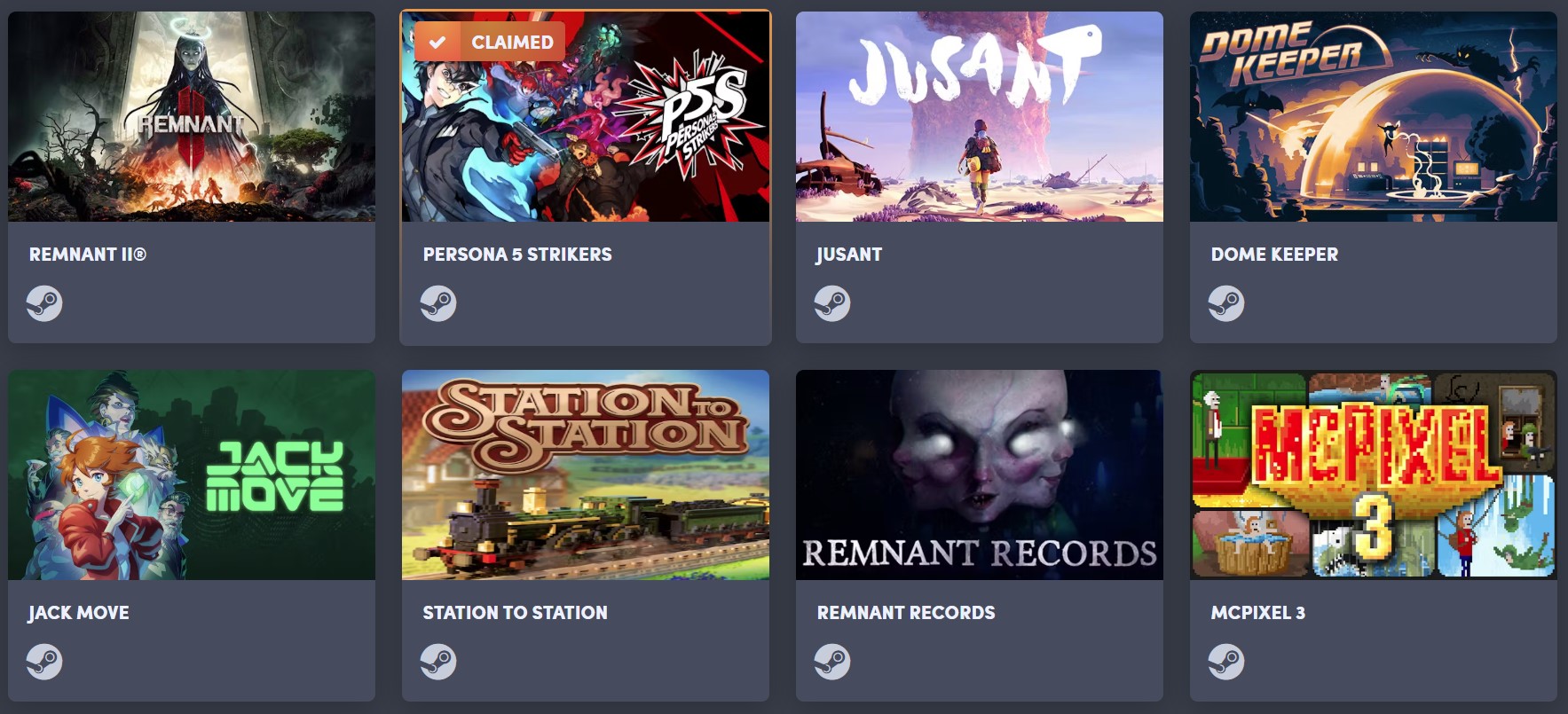1568x714 pixels.
Task: Open the Jusant cover artwork
Action: (980, 116)
